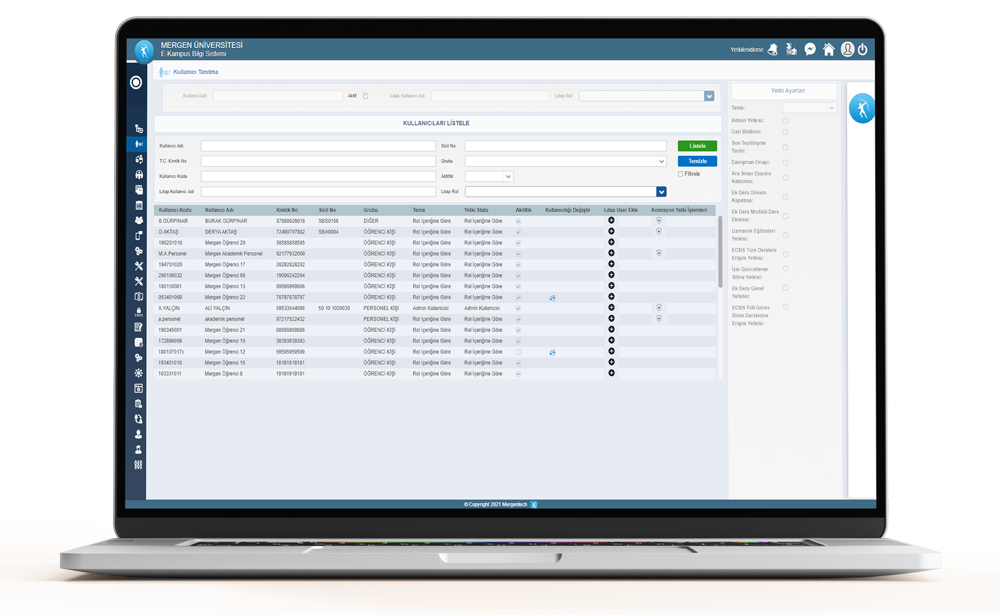The width and height of the screenshot is (1000, 615).
Task: Toggle the Filtrele checkbox
Action: coord(681,174)
